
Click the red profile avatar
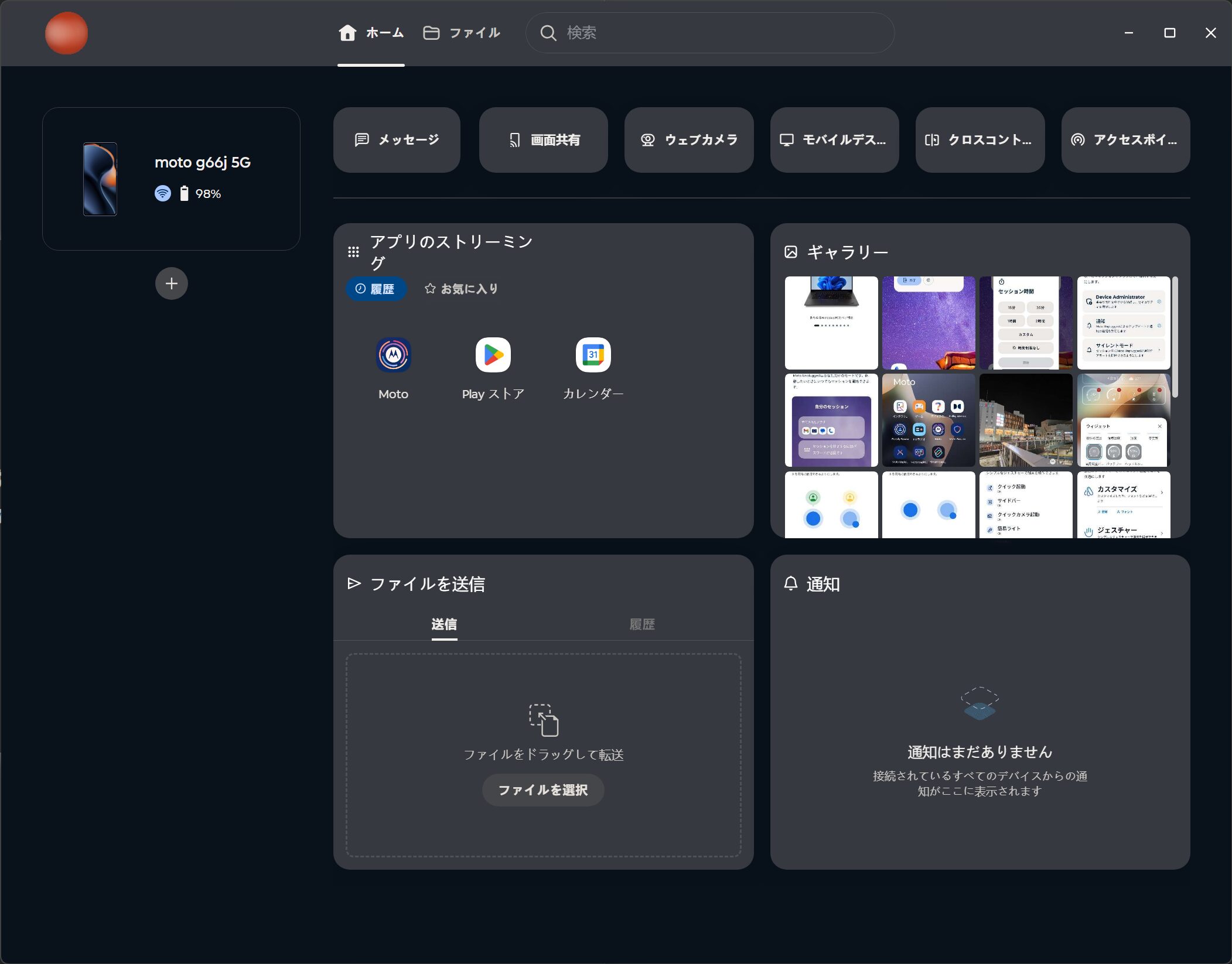point(66,33)
